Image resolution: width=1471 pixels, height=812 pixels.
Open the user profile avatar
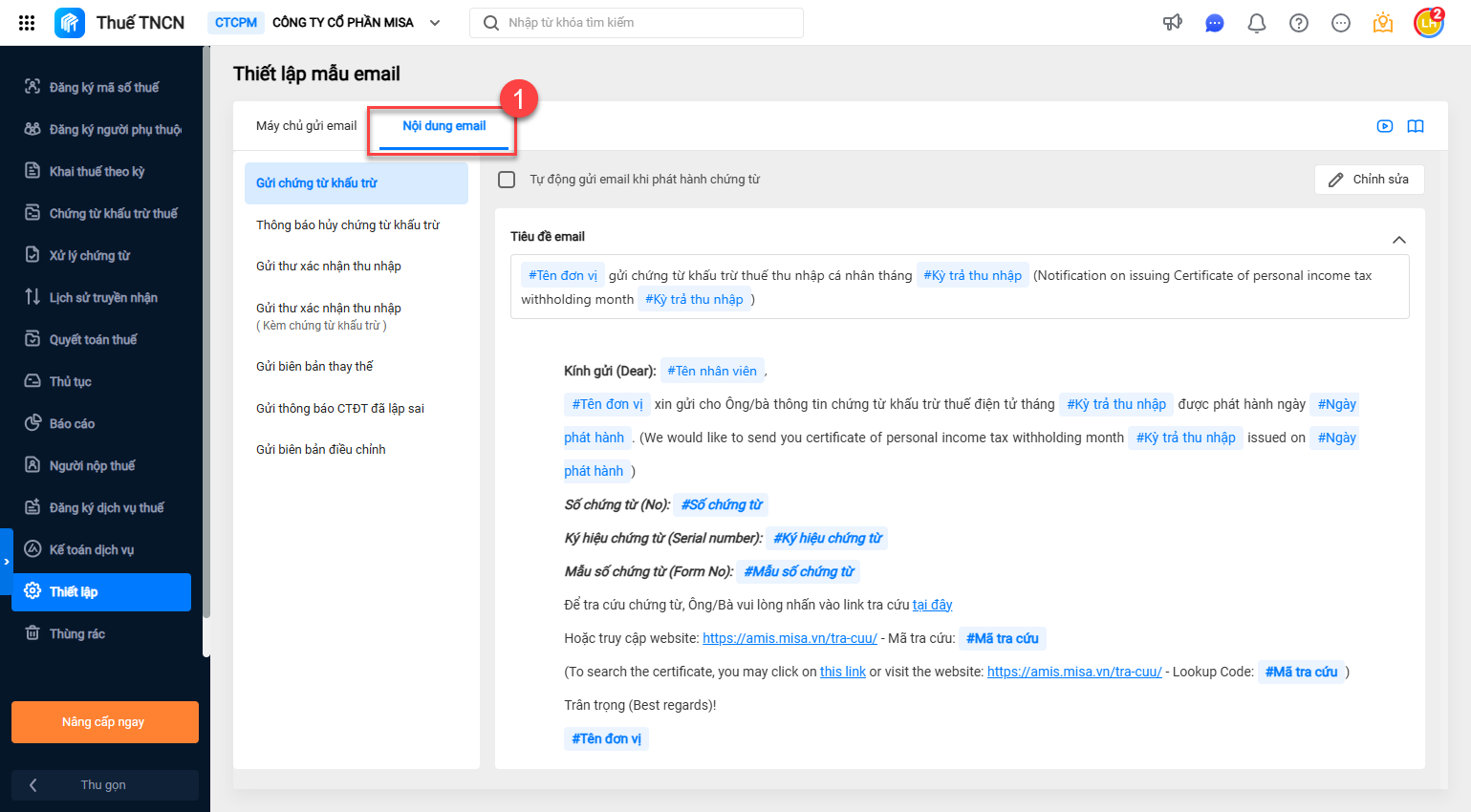(x=1429, y=23)
